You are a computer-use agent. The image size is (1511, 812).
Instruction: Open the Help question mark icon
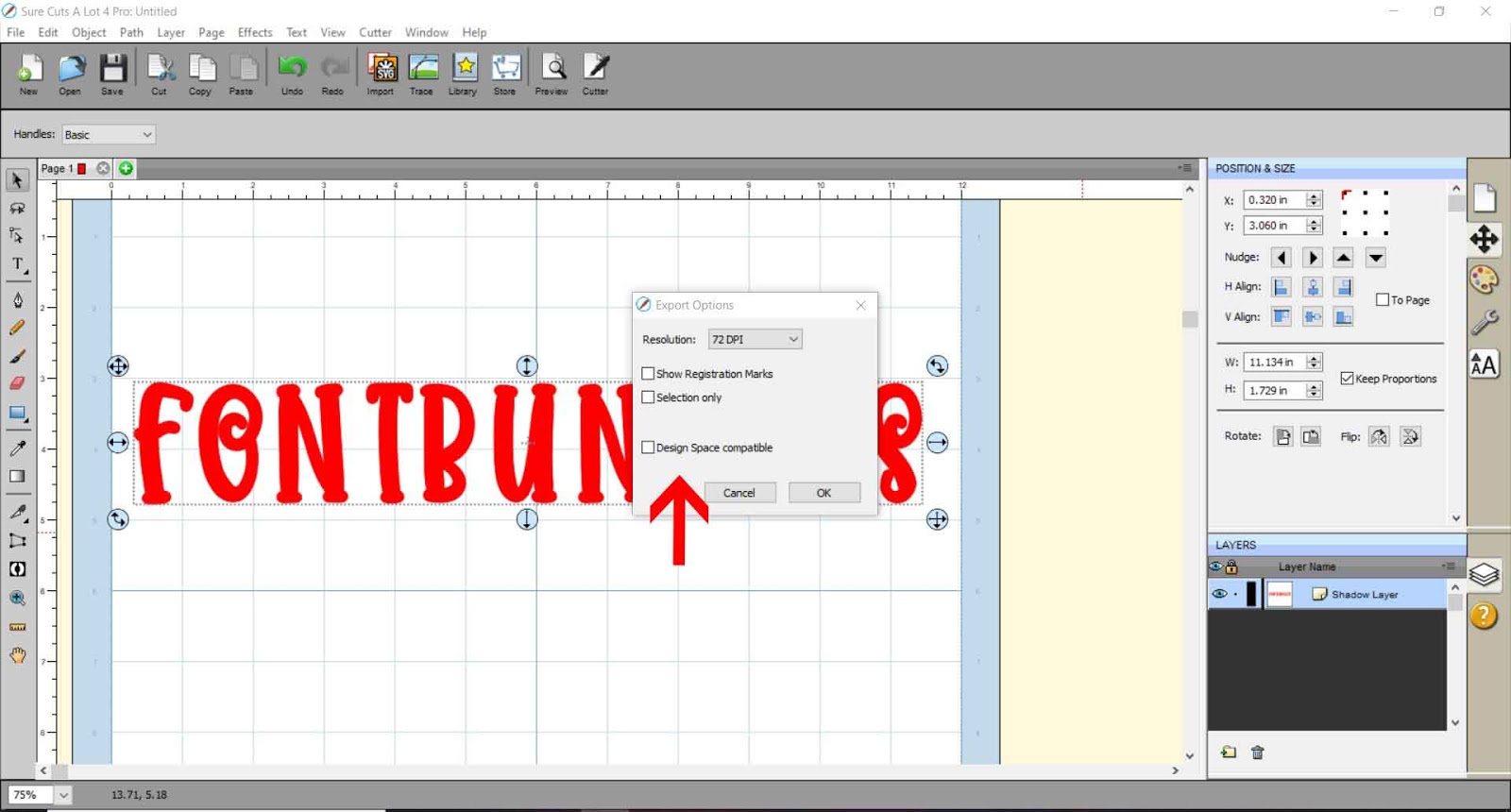1484,616
